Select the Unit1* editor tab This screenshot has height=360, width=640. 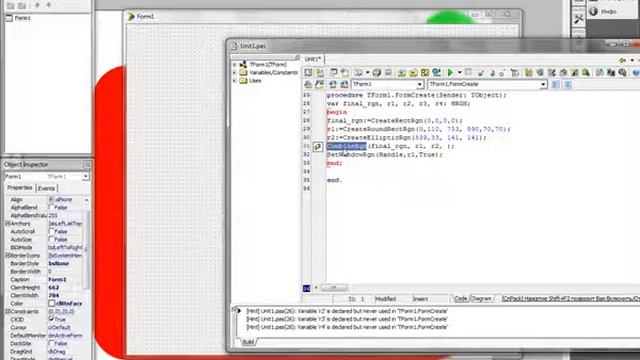click(313, 59)
